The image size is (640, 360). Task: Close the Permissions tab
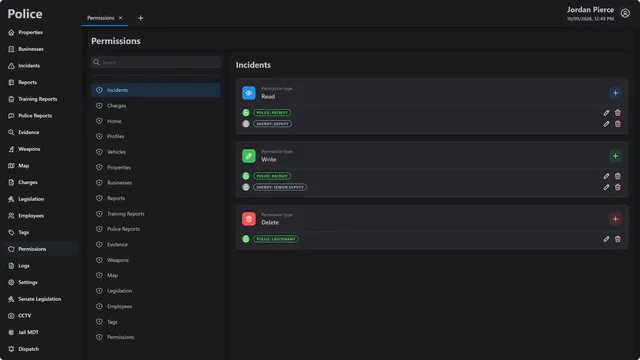[120, 18]
